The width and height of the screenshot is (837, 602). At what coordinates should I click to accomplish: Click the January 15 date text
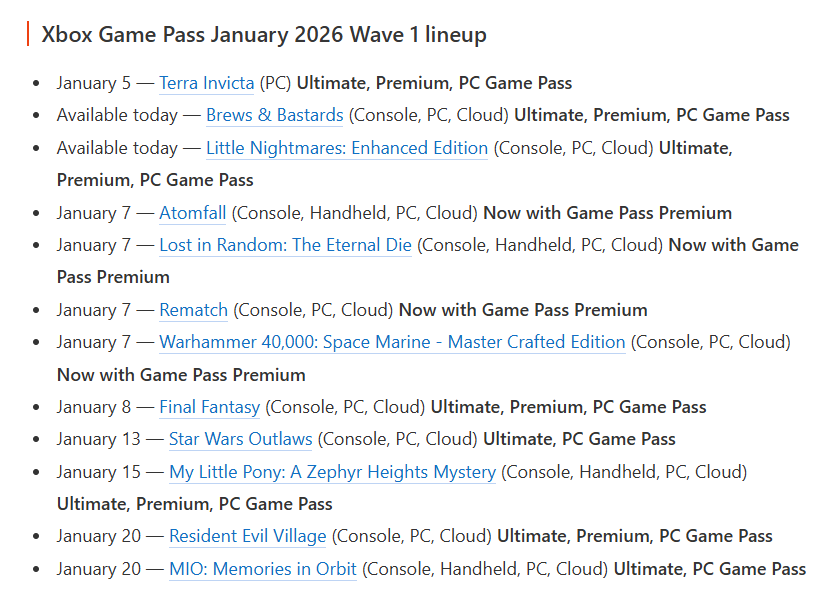(x=98, y=472)
